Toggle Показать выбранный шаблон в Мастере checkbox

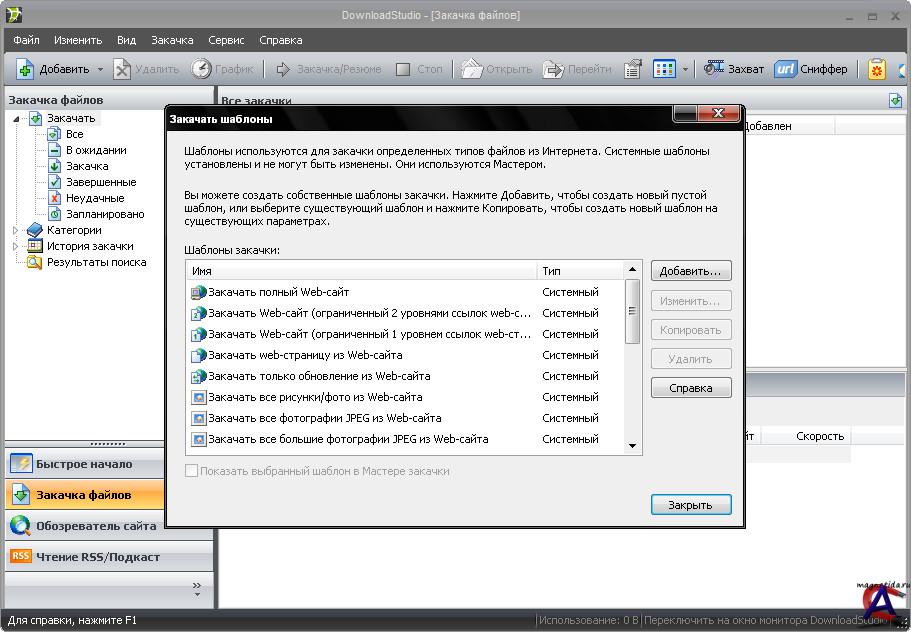(191, 471)
